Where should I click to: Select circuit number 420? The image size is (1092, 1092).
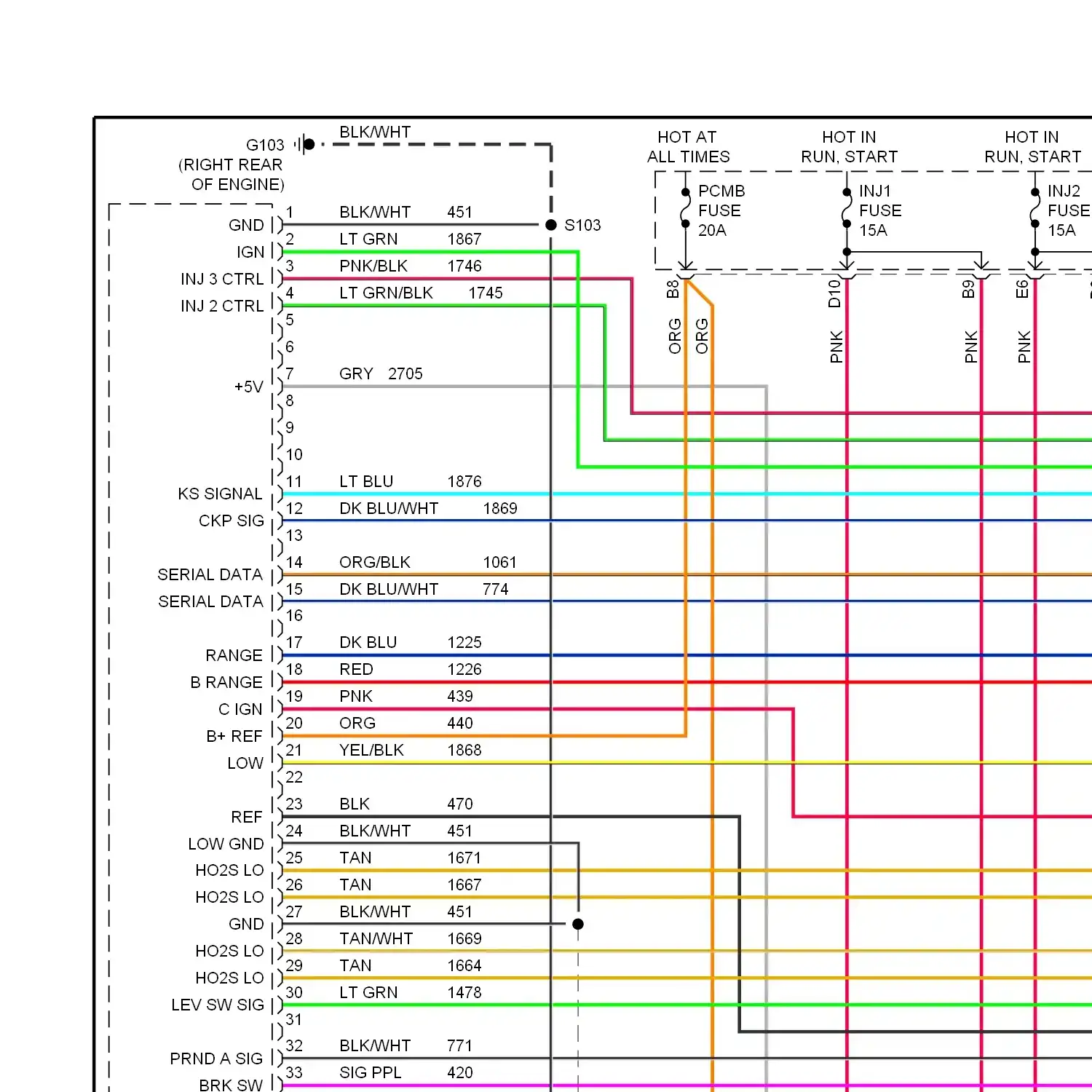pos(460,1072)
